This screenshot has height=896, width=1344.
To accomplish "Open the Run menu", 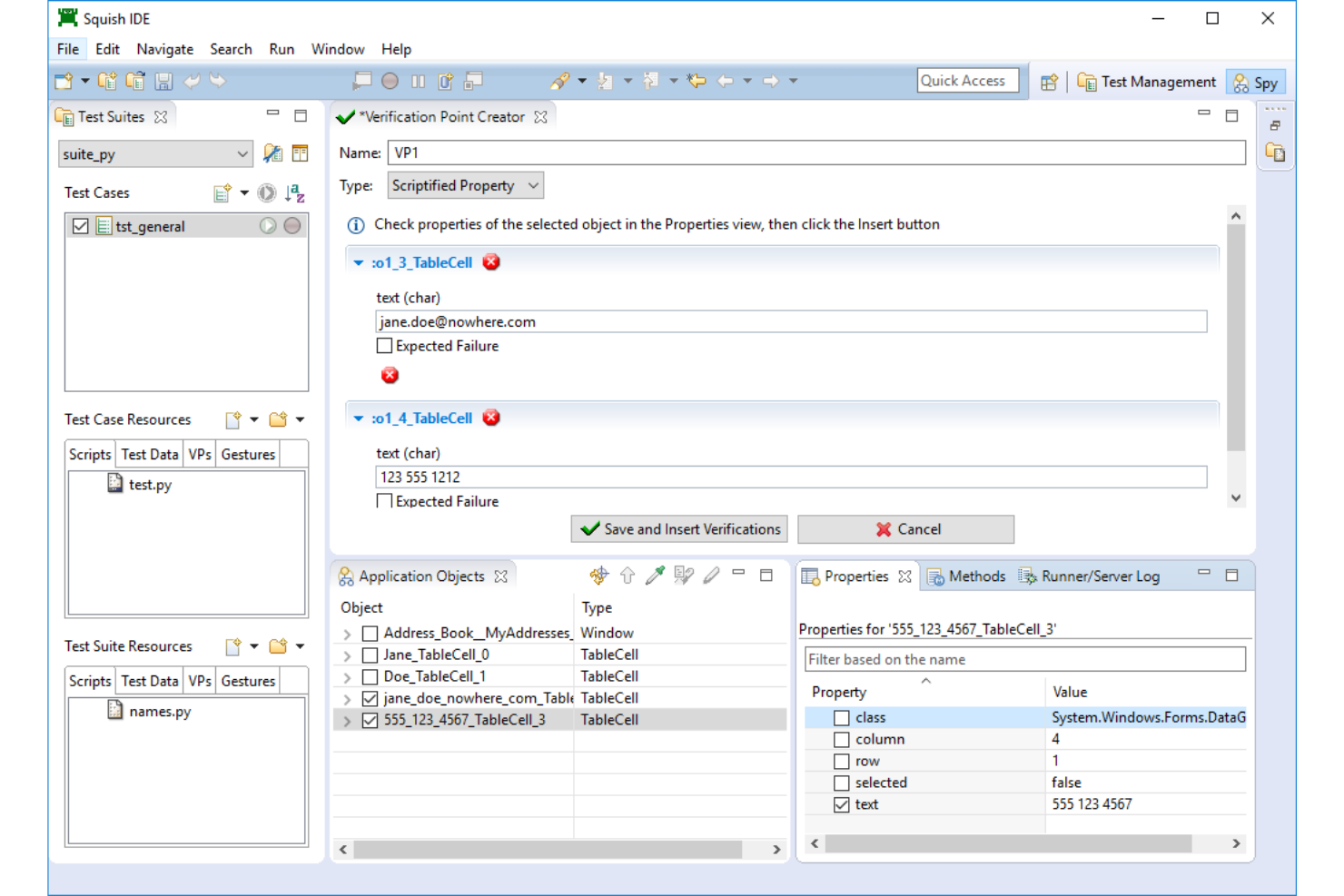I will coord(282,49).
